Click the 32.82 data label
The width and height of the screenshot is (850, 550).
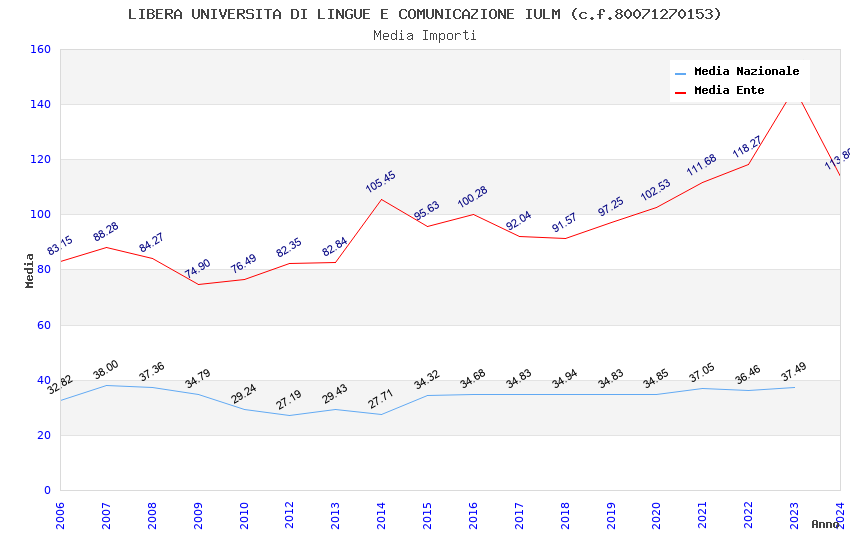60,385
